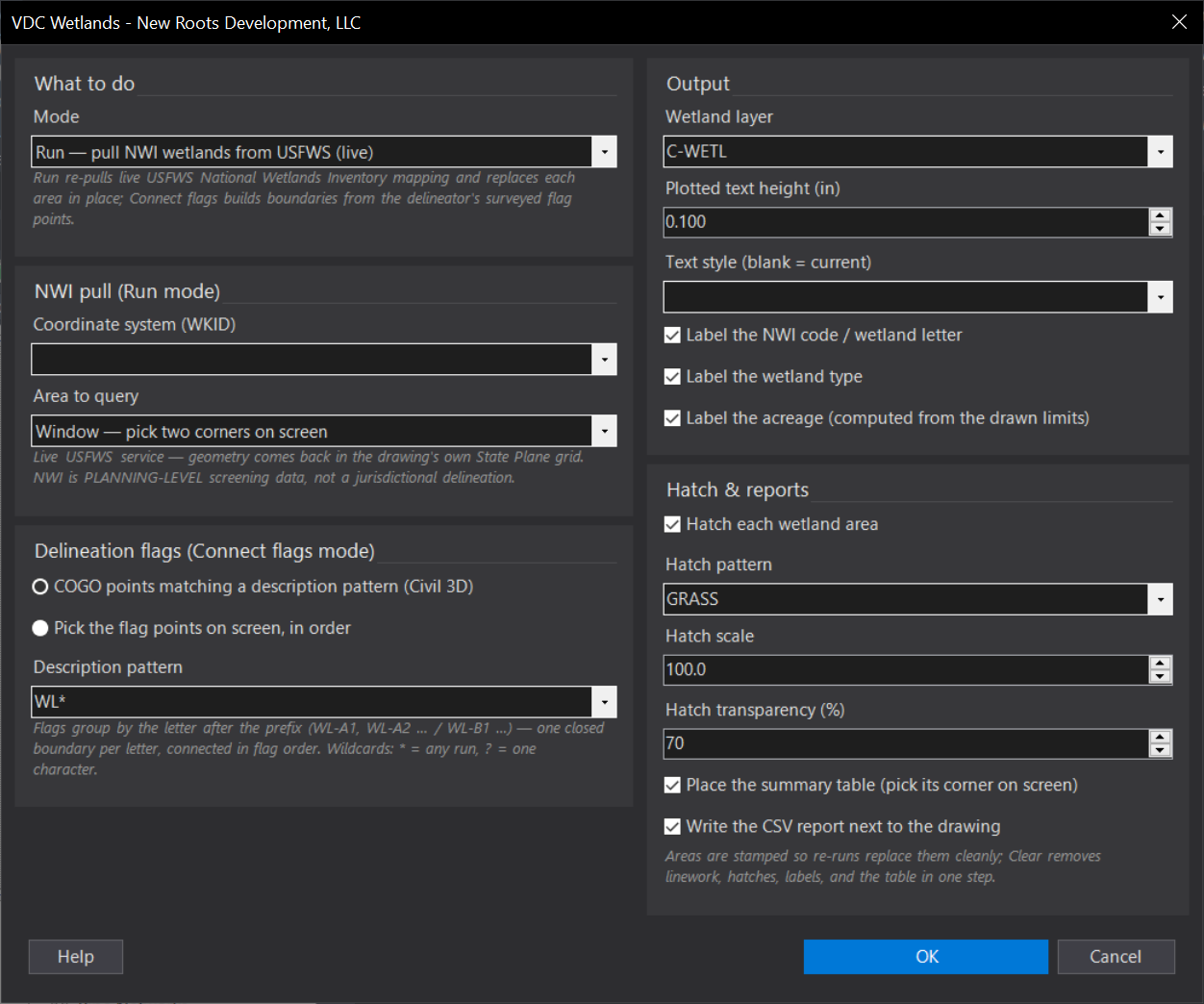Viewport: 1204px width, 1004px height.
Task: Click the Text style text field
Action: pyautogui.click(x=906, y=297)
